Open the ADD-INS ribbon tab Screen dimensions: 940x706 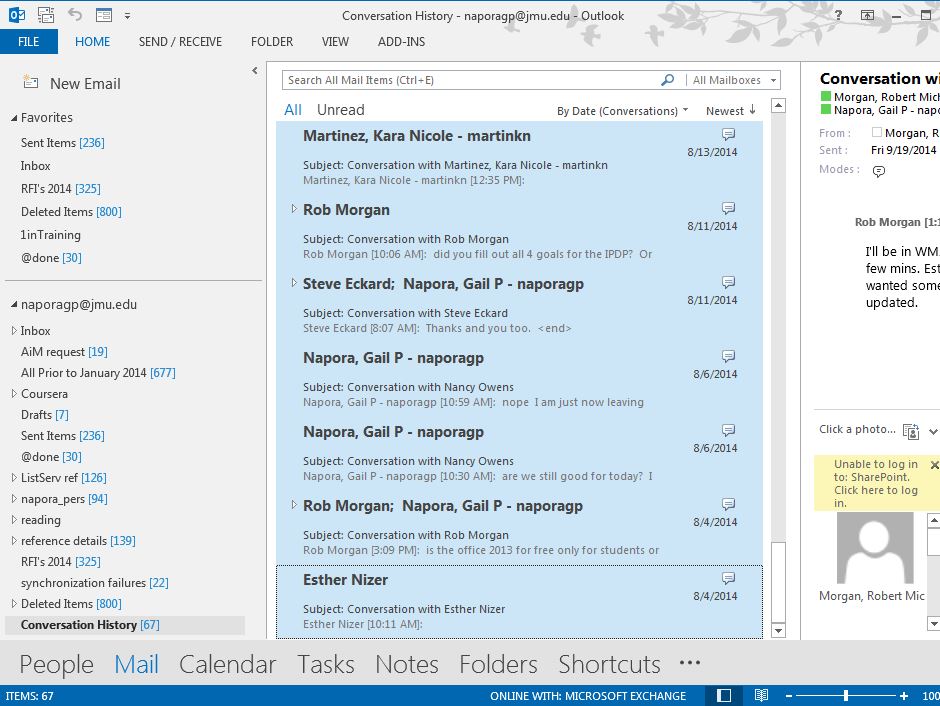pos(401,41)
